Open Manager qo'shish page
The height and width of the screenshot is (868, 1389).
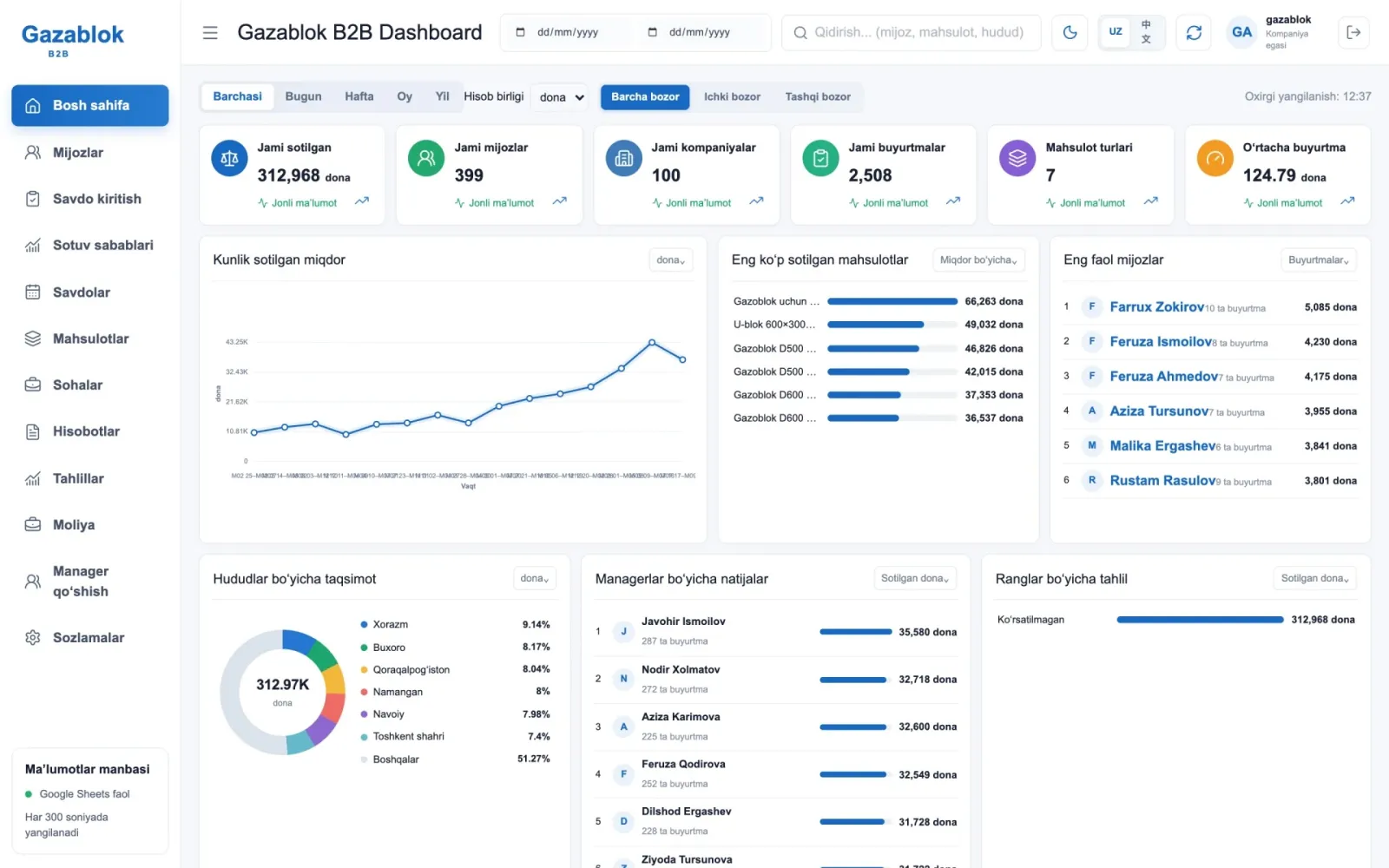(x=90, y=582)
